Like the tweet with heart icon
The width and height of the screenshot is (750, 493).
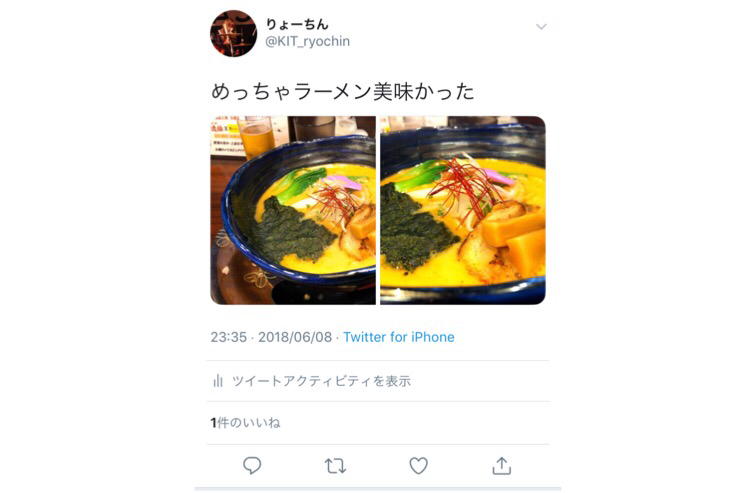coord(419,465)
